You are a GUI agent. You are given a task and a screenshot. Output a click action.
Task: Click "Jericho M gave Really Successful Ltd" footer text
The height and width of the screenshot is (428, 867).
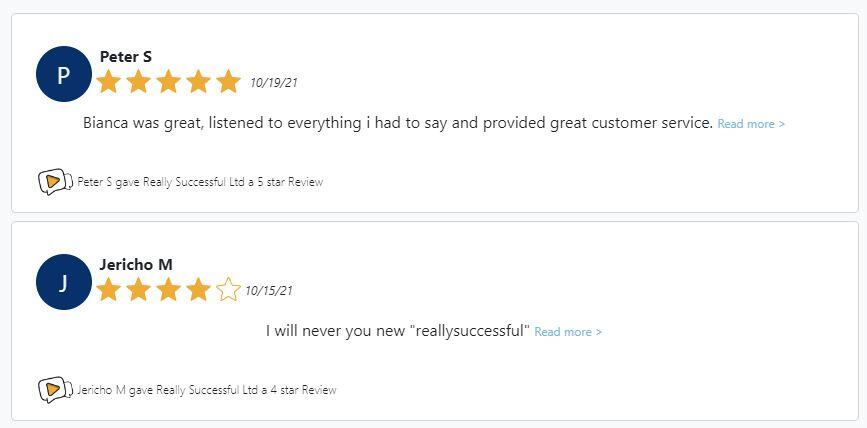[207, 390]
